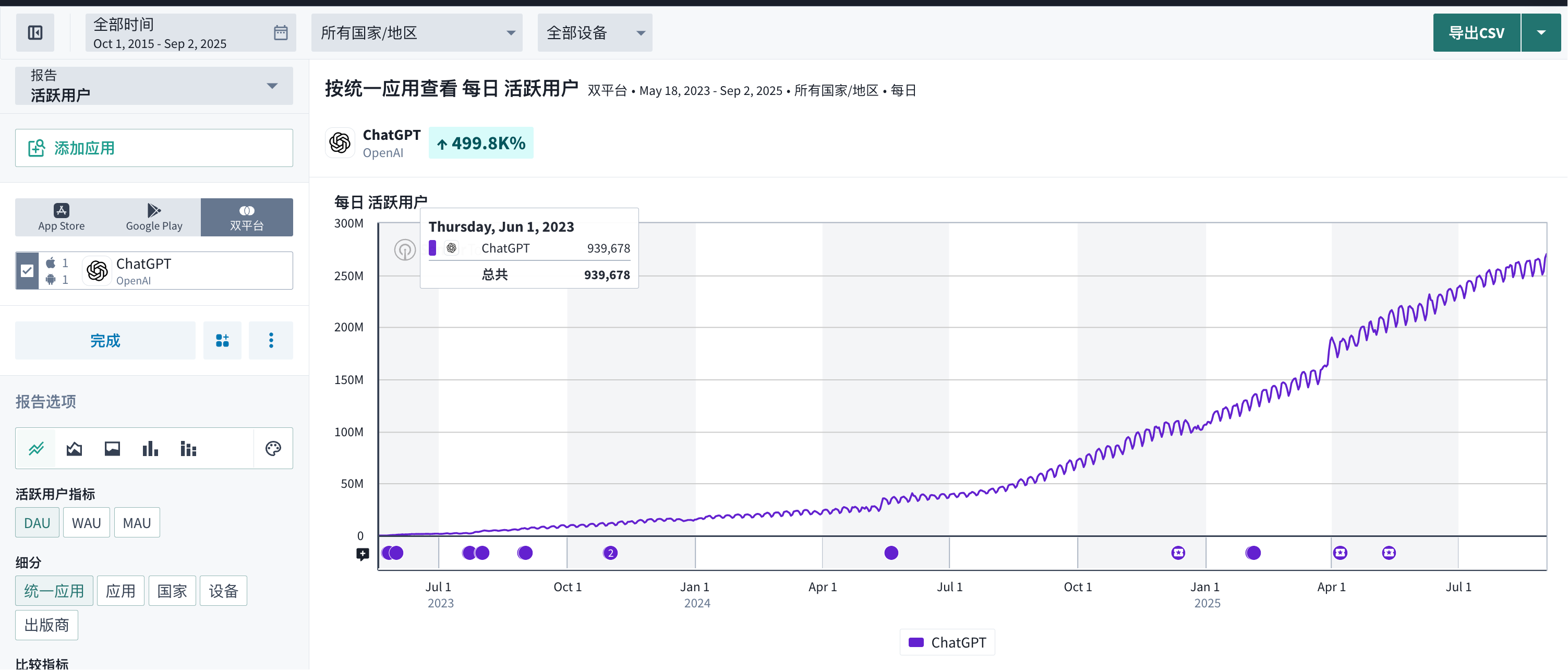Segment by 出版商

click(x=47, y=626)
